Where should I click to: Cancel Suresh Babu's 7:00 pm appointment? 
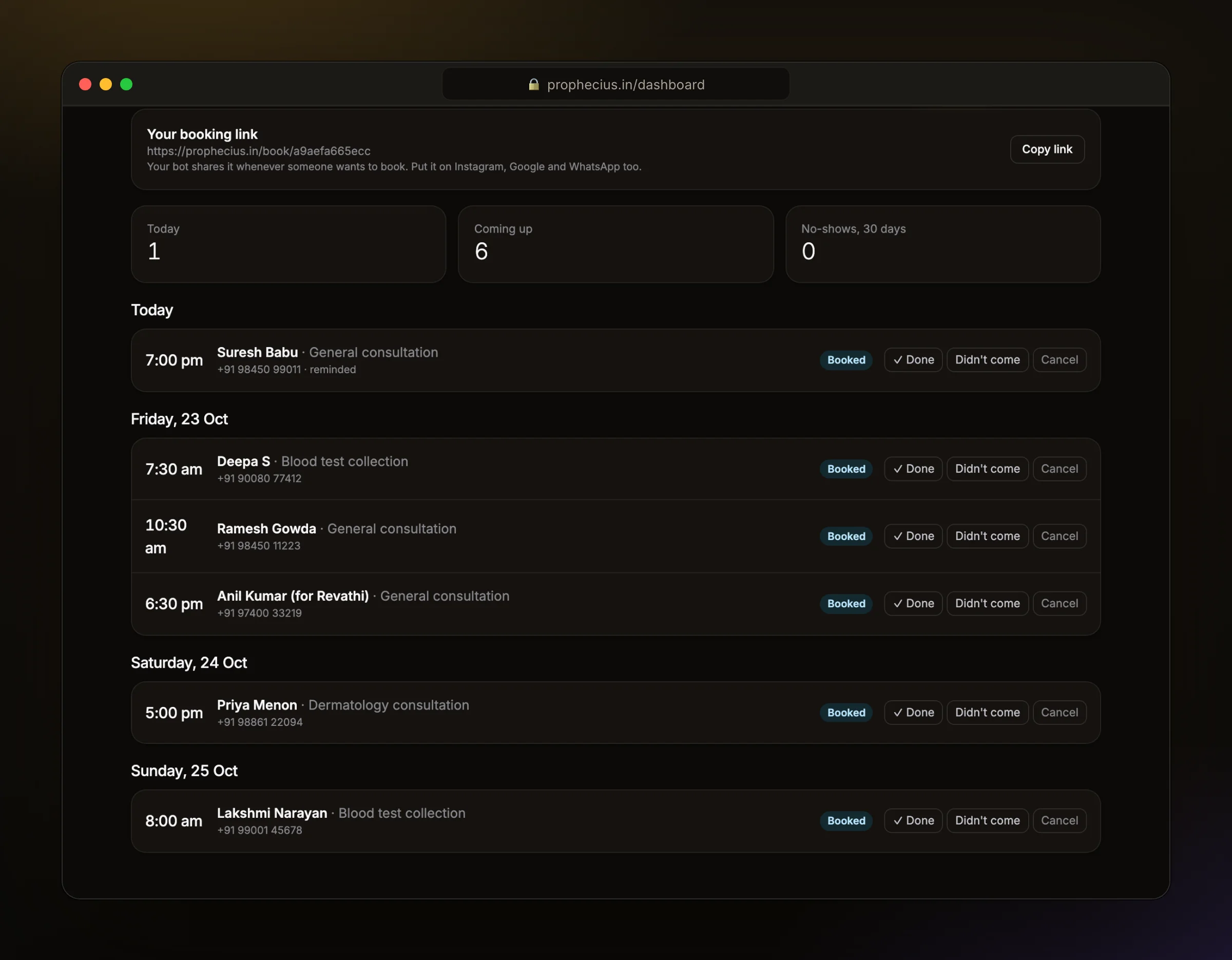pyautogui.click(x=1060, y=360)
